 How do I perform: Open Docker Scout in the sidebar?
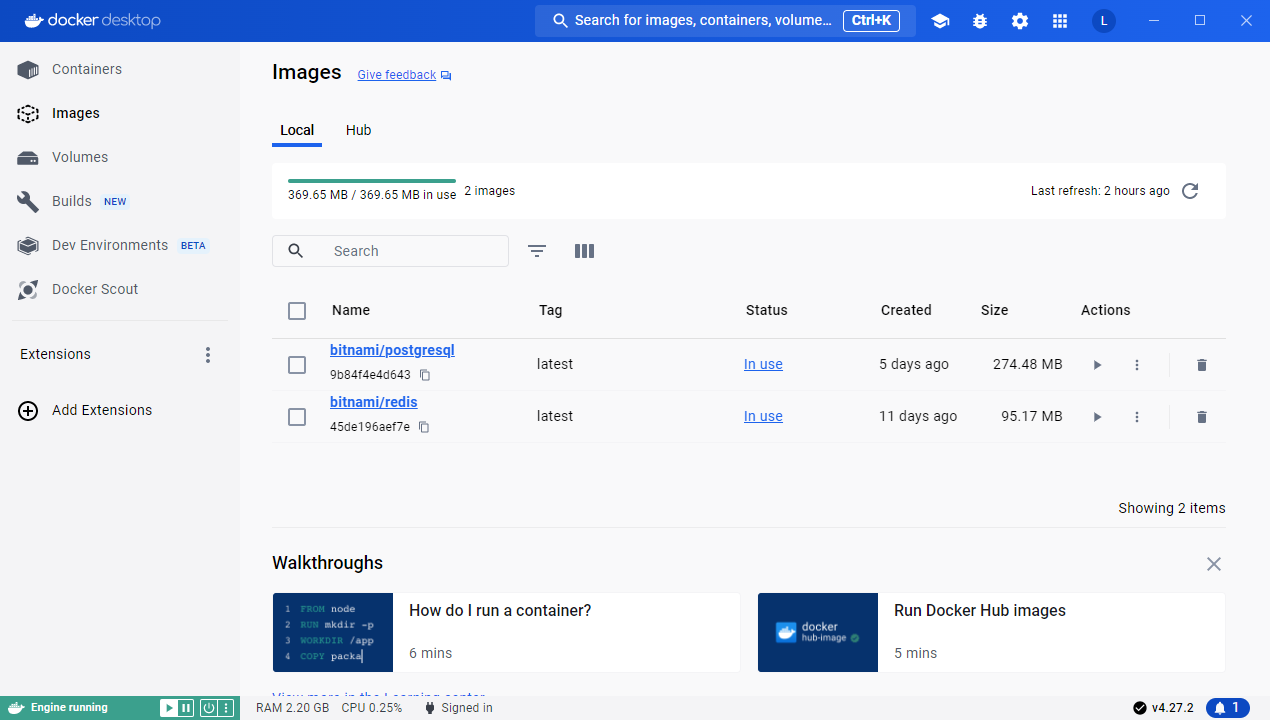coord(120,289)
